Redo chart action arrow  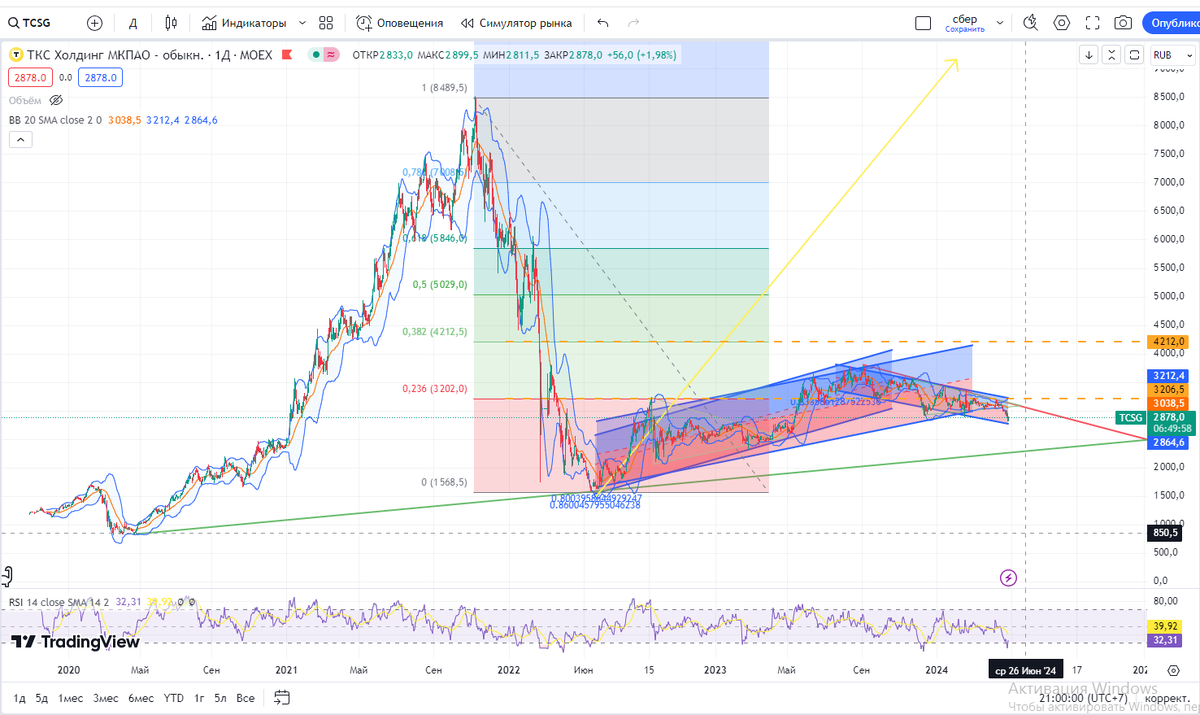(x=633, y=22)
